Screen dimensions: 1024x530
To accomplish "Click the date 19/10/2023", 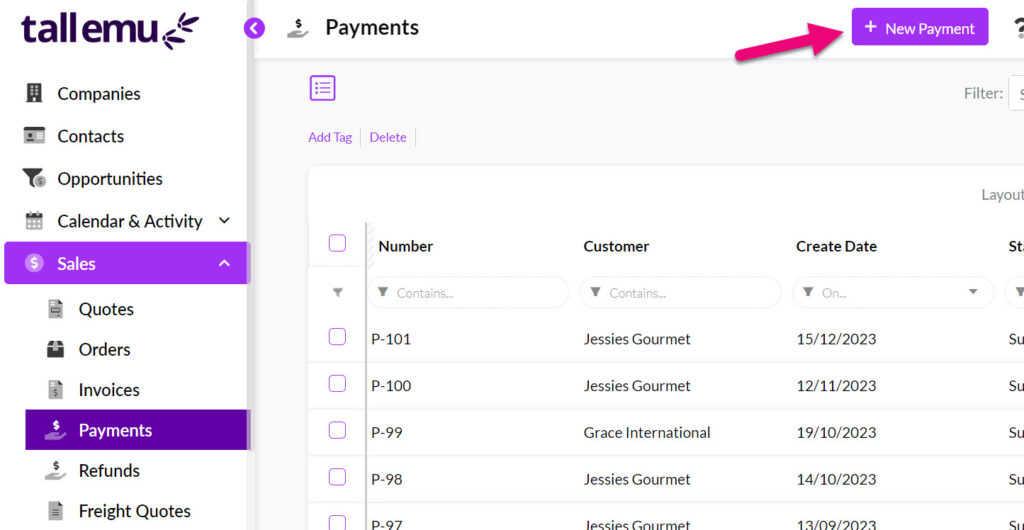I will (836, 432).
